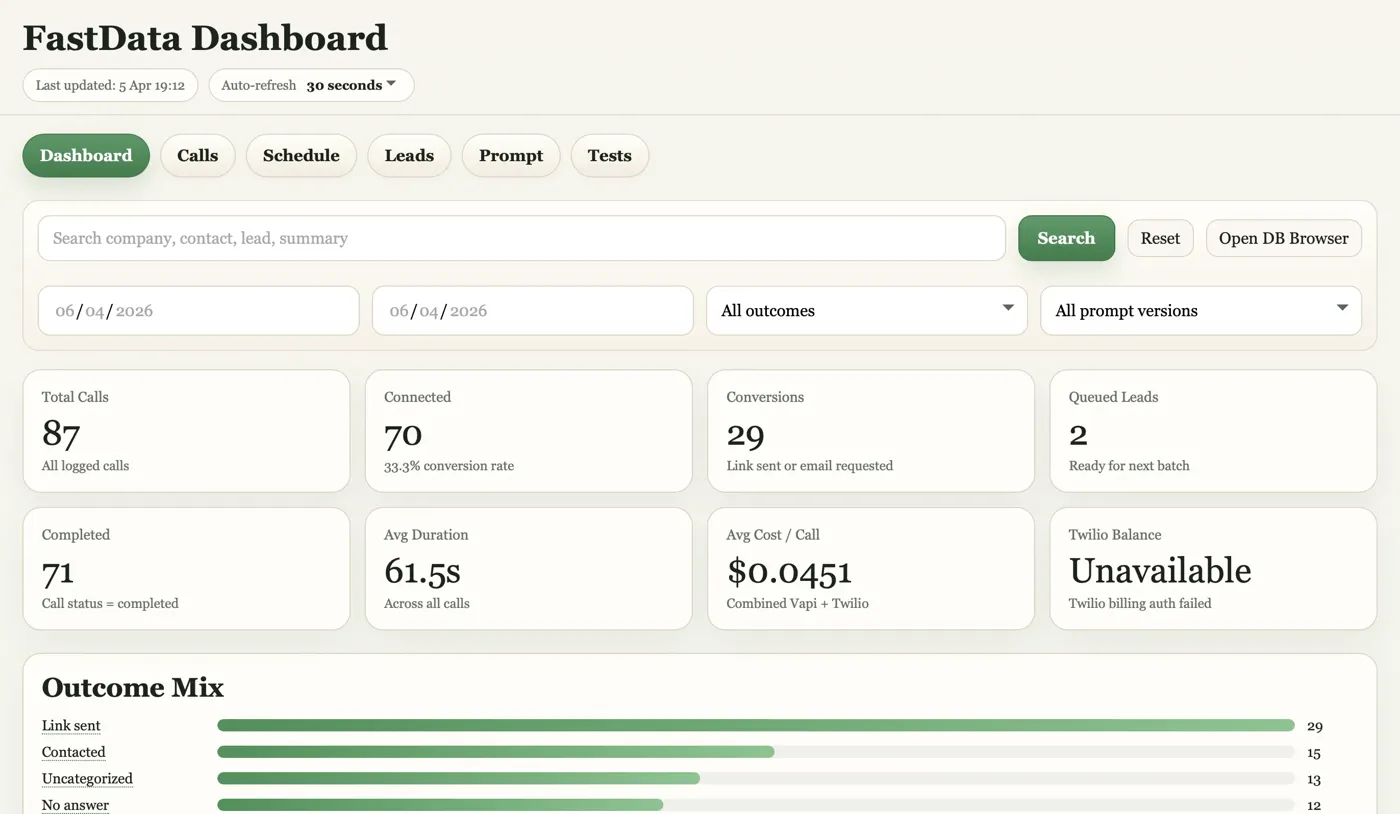Click the Link sent outcome label

tap(71, 726)
